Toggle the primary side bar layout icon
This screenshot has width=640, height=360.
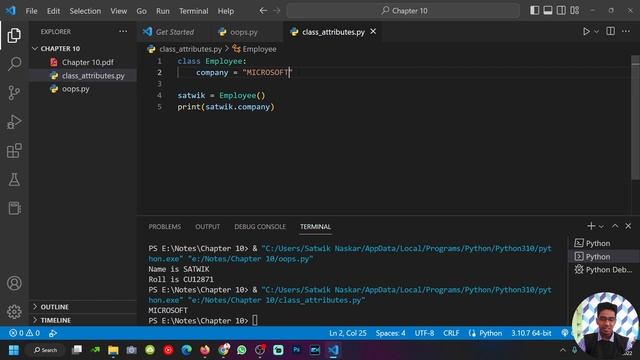pyautogui.click(x=534, y=11)
